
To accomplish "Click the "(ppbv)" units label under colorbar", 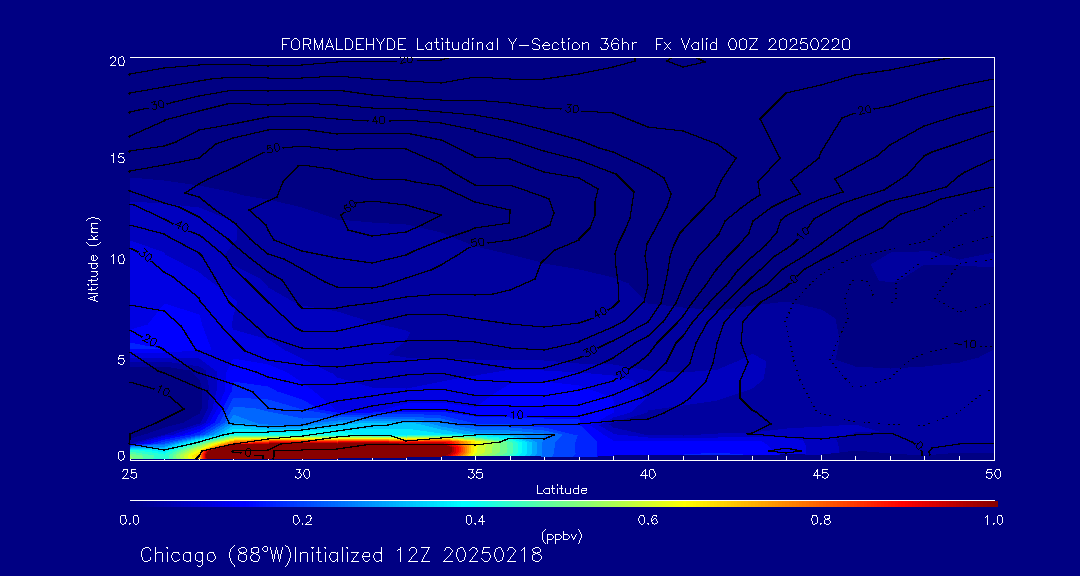I will click(562, 535).
